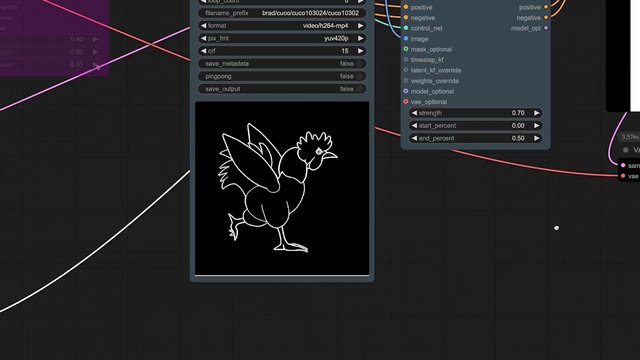
Task: Click the 'model_opt' output label
Action: click(526, 28)
